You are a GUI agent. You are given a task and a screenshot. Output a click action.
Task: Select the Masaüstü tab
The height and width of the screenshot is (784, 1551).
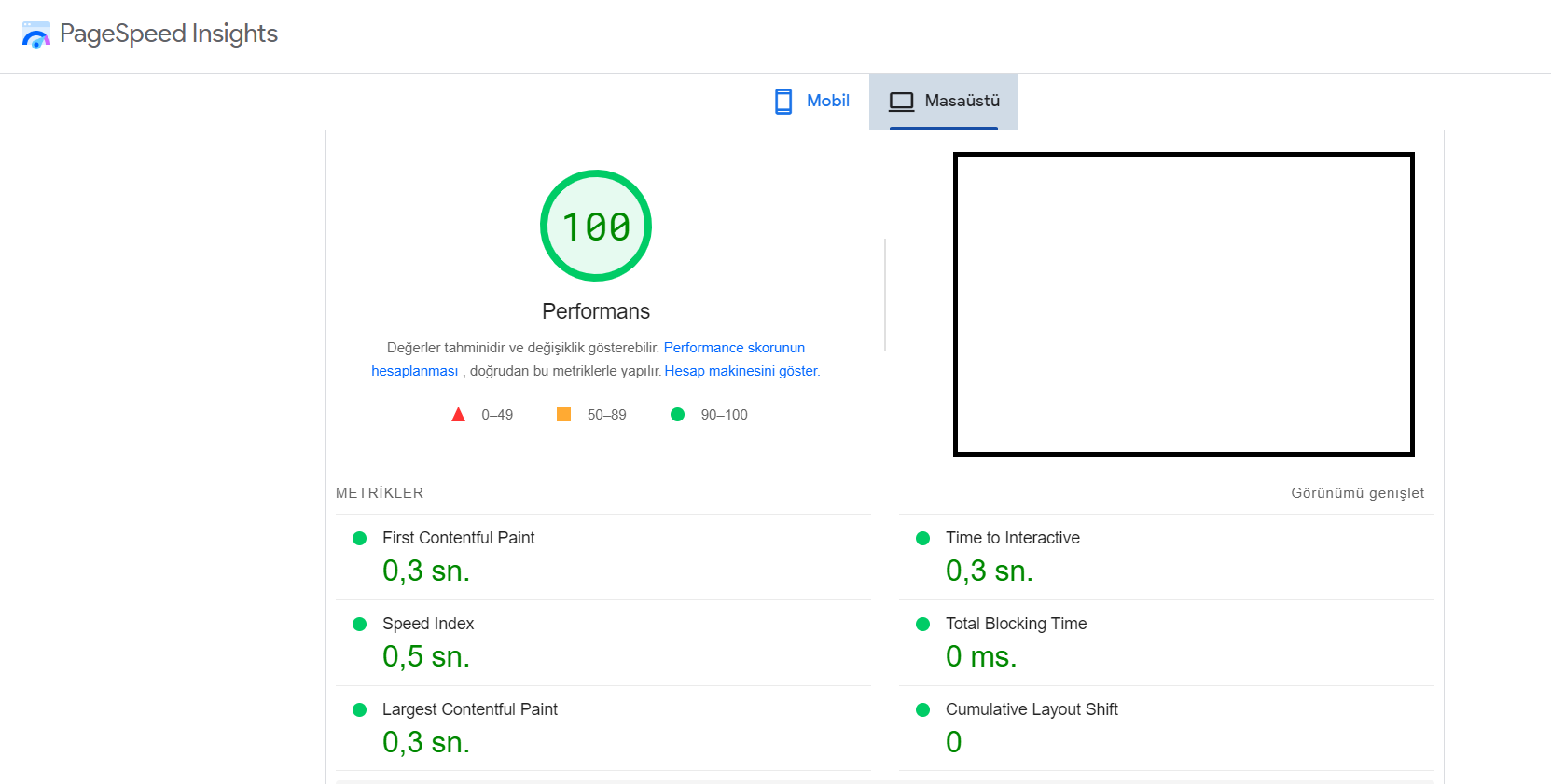tap(944, 101)
